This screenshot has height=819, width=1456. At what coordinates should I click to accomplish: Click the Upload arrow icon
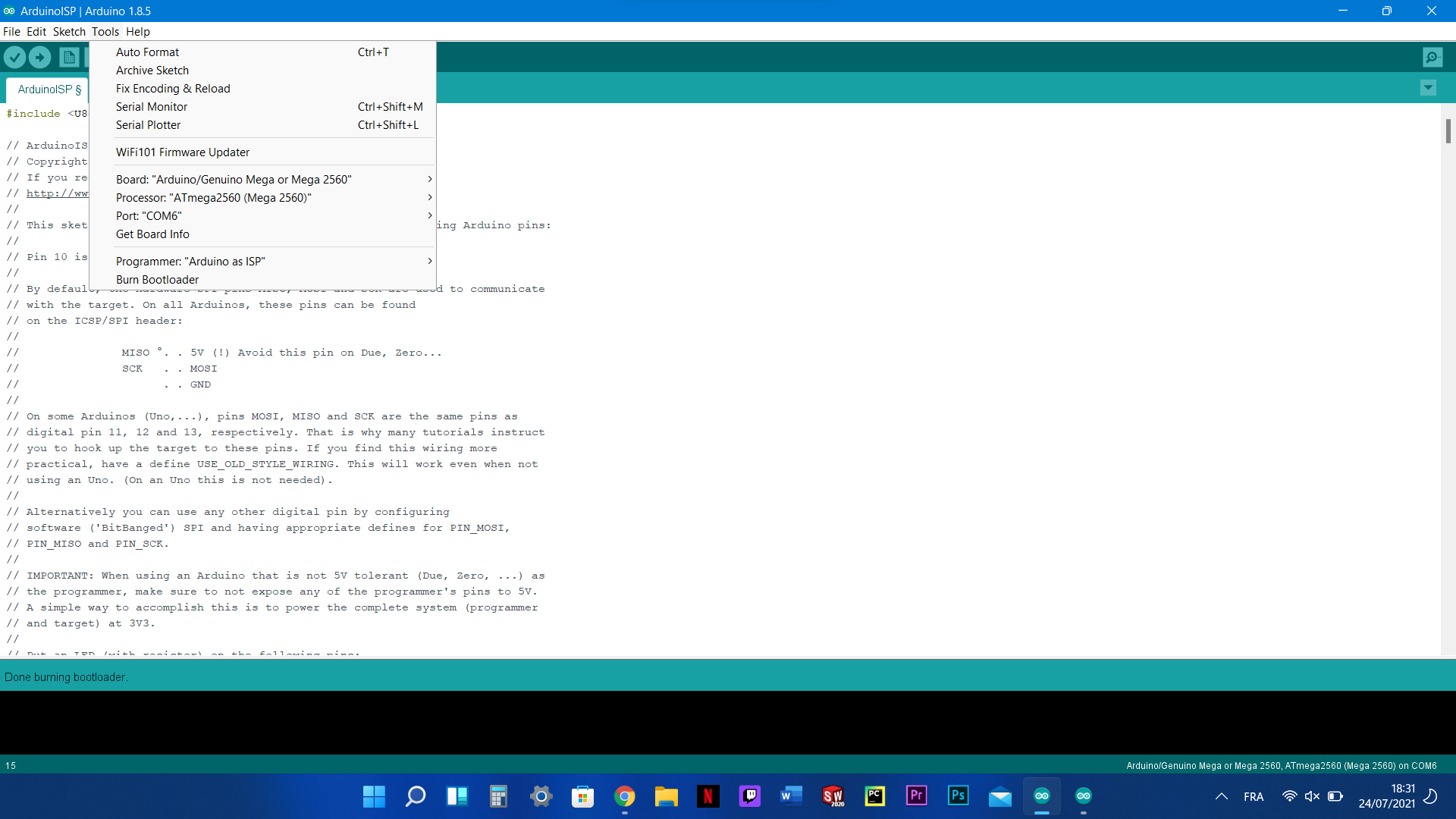coord(39,57)
